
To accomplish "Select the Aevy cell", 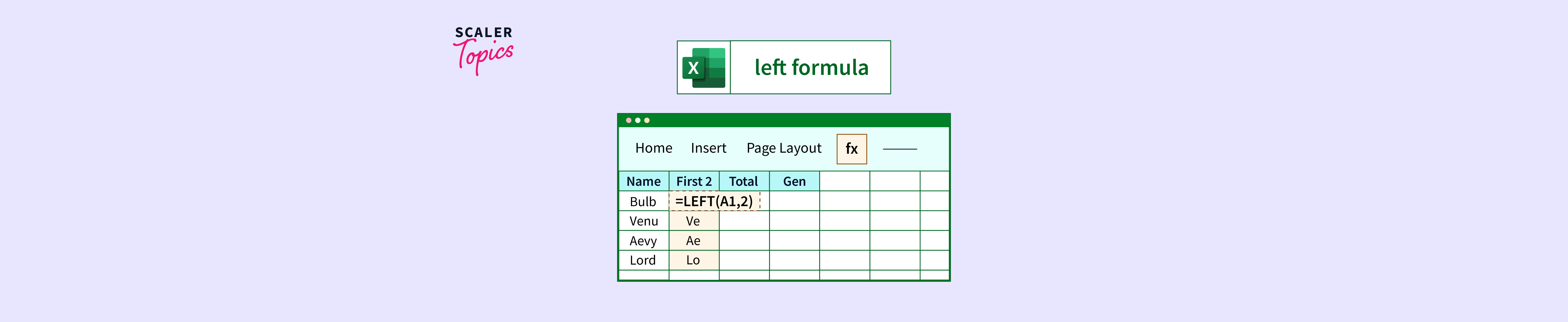I will (x=643, y=241).
